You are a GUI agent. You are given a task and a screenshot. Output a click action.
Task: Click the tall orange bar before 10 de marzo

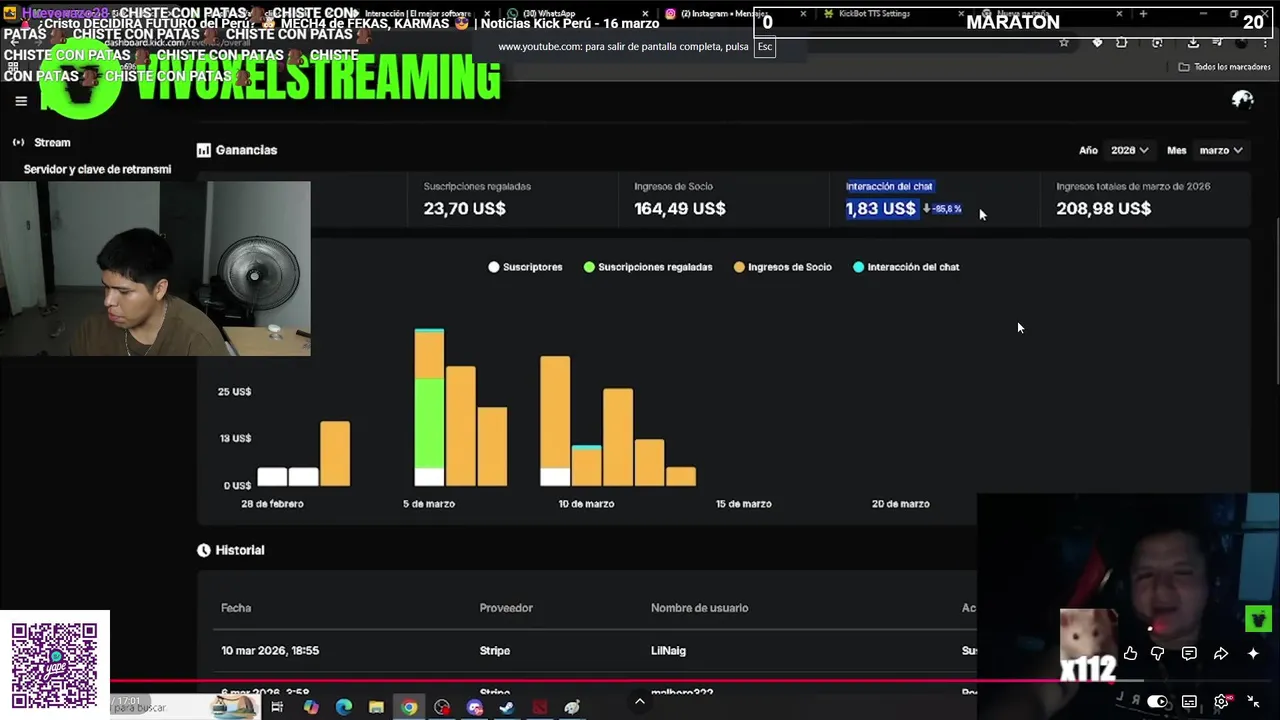pyautogui.click(x=555, y=421)
